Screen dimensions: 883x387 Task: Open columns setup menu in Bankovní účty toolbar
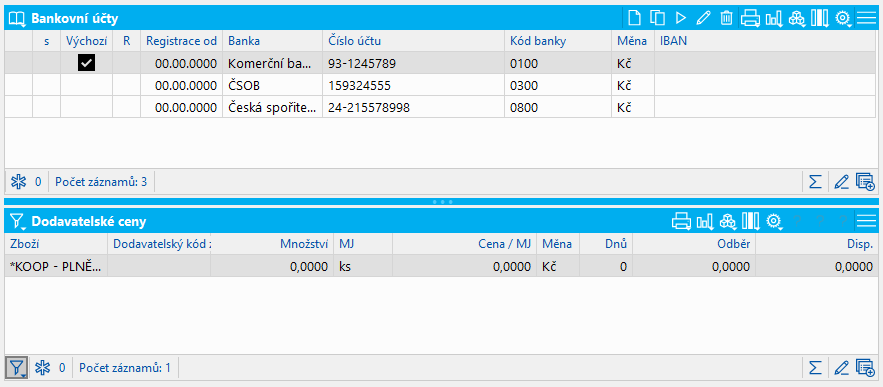(x=819, y=19)
